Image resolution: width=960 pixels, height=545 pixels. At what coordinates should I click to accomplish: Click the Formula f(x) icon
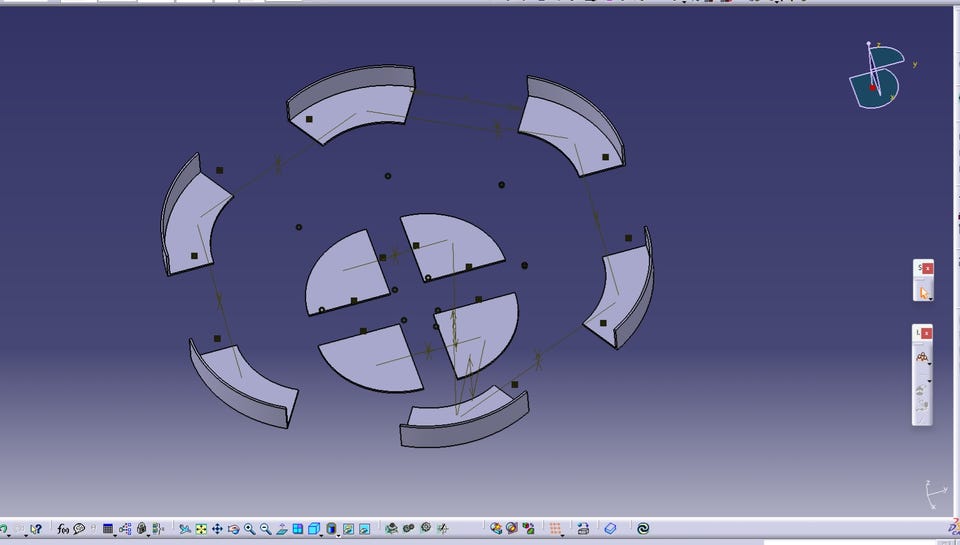pos(63,528)
